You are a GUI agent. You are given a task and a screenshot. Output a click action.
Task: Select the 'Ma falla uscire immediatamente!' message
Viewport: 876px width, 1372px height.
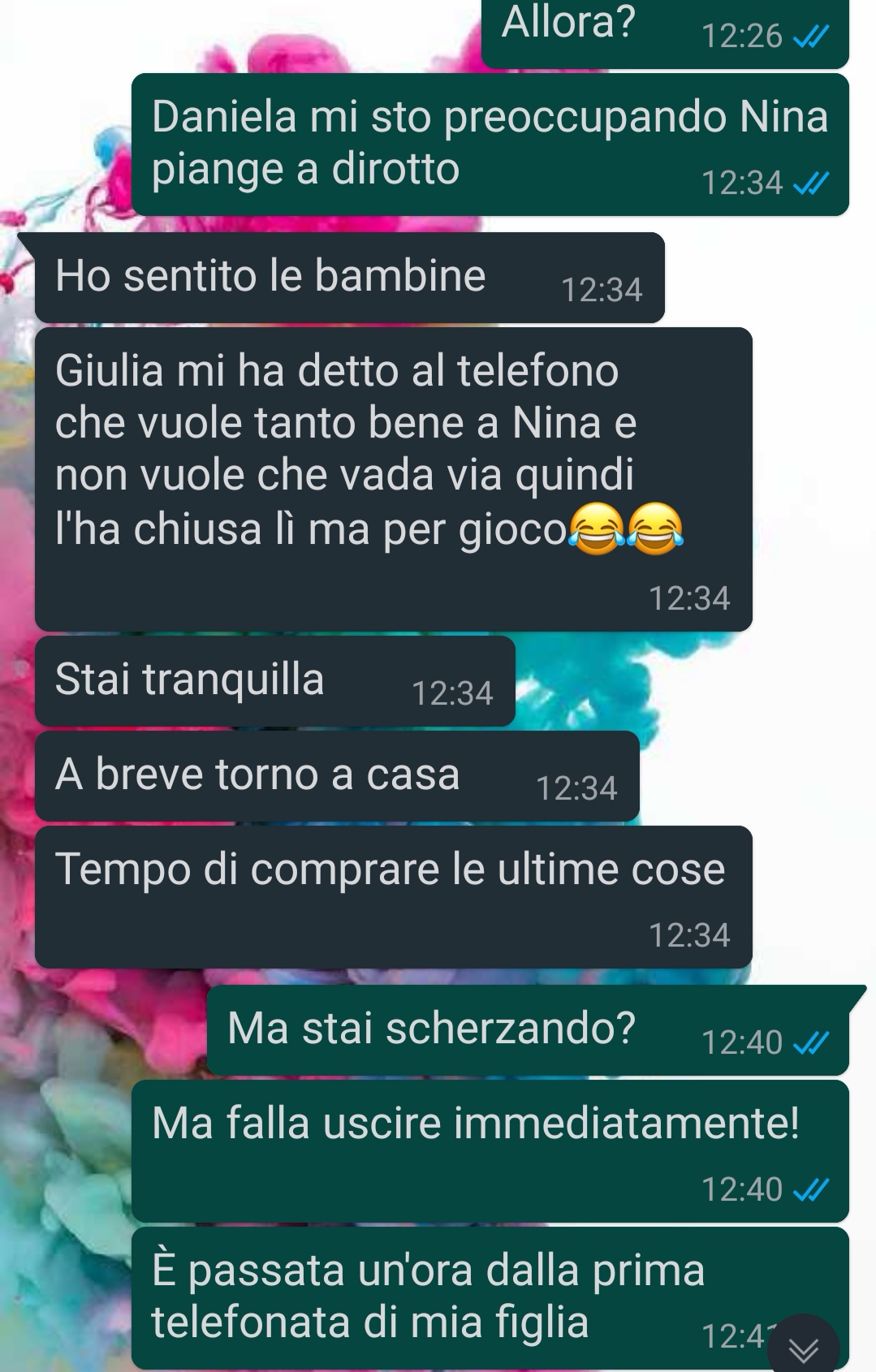point(490,1150)
